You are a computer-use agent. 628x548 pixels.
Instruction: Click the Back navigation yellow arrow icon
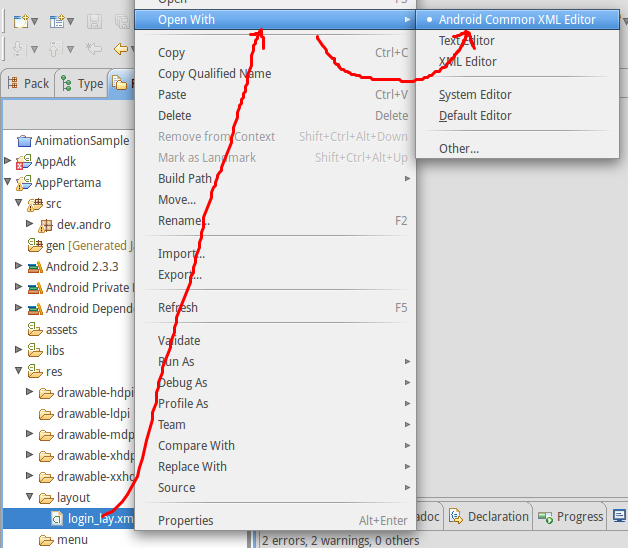(121, 49)
